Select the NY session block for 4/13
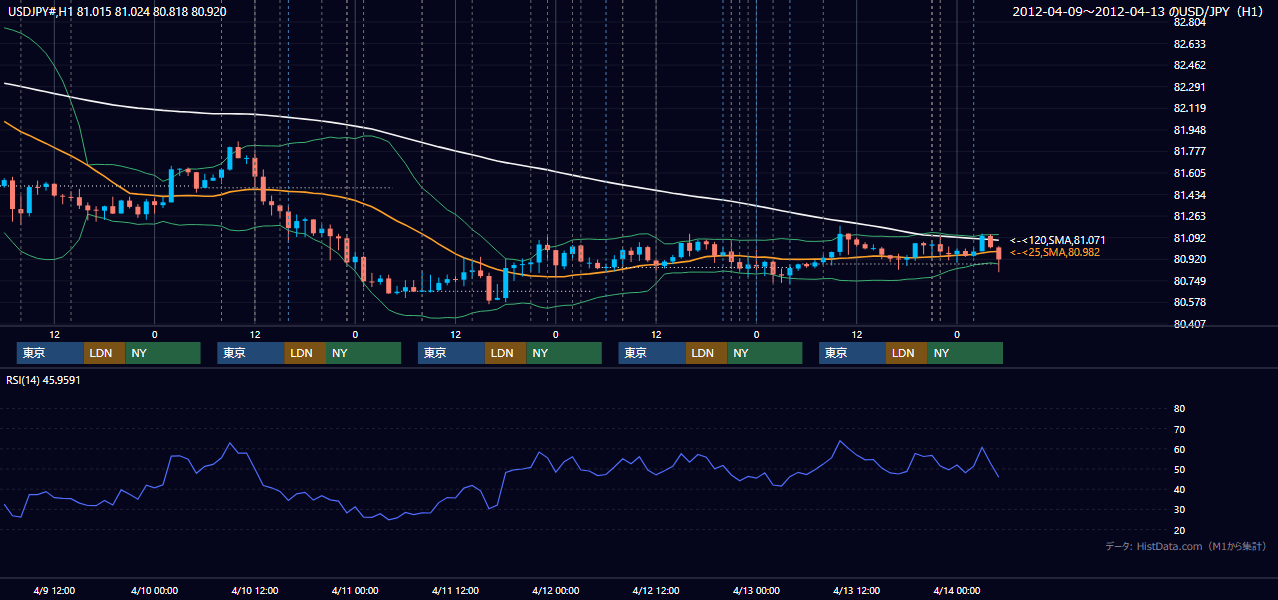 [x=965, y=353]
